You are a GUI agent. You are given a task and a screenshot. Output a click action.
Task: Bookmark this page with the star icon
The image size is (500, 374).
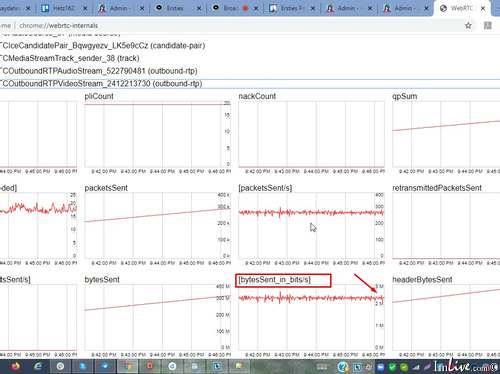(468, 26)
